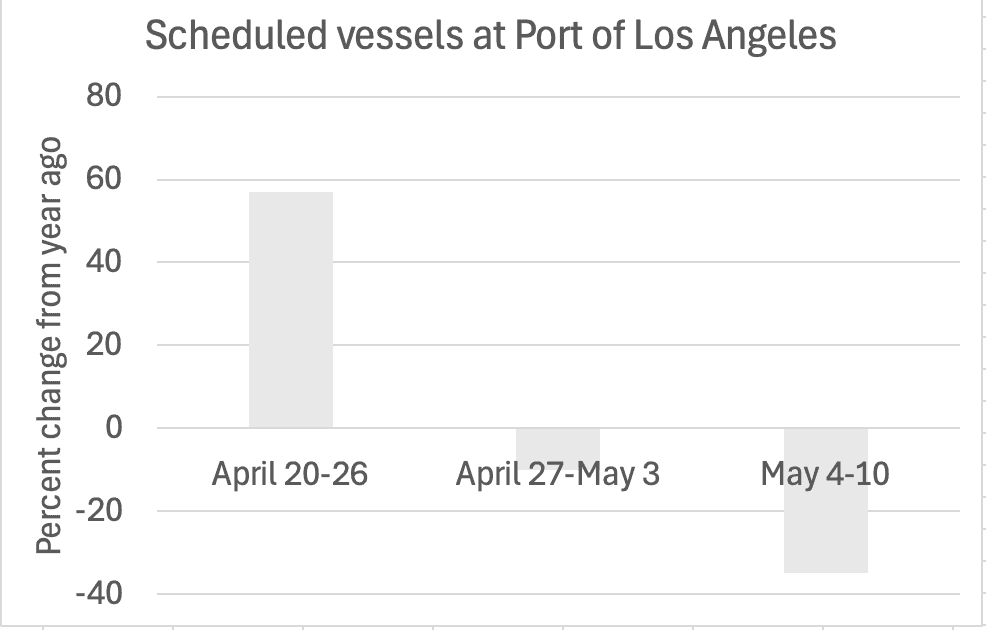Click the chart title about Port of Los Angeles
Image resolution: width=986 pixels, height=630 pixels.
tap(490, 36)
